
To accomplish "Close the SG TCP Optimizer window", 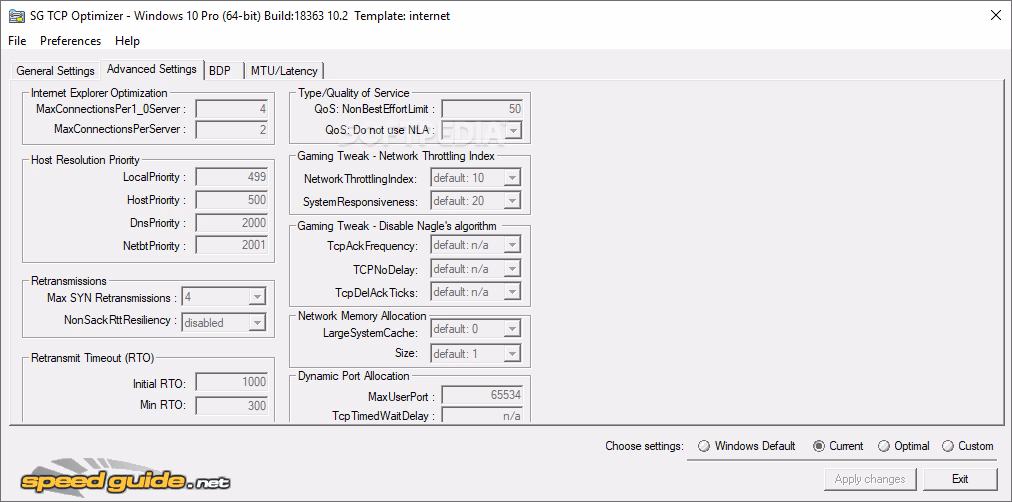I will click(x=996, y=16).
